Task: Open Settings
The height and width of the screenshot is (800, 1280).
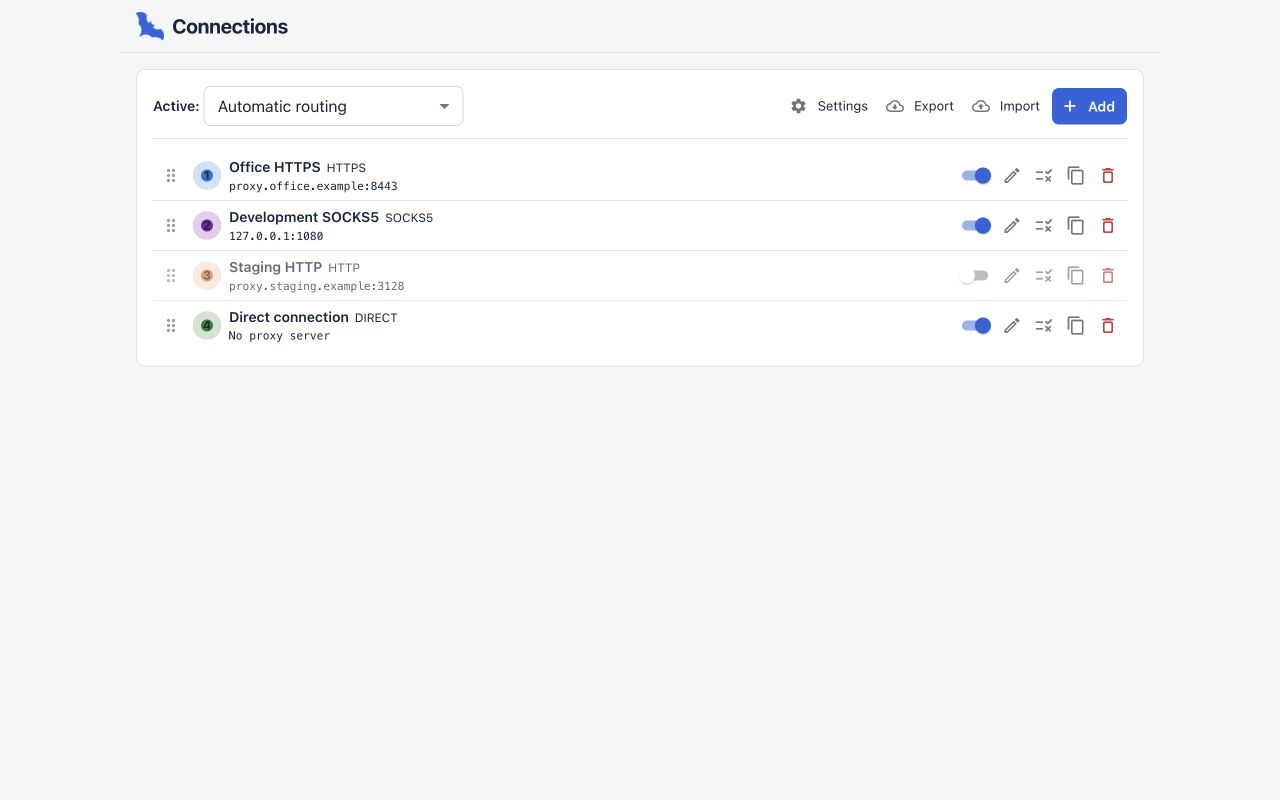Action: click(x=829, y=106)
